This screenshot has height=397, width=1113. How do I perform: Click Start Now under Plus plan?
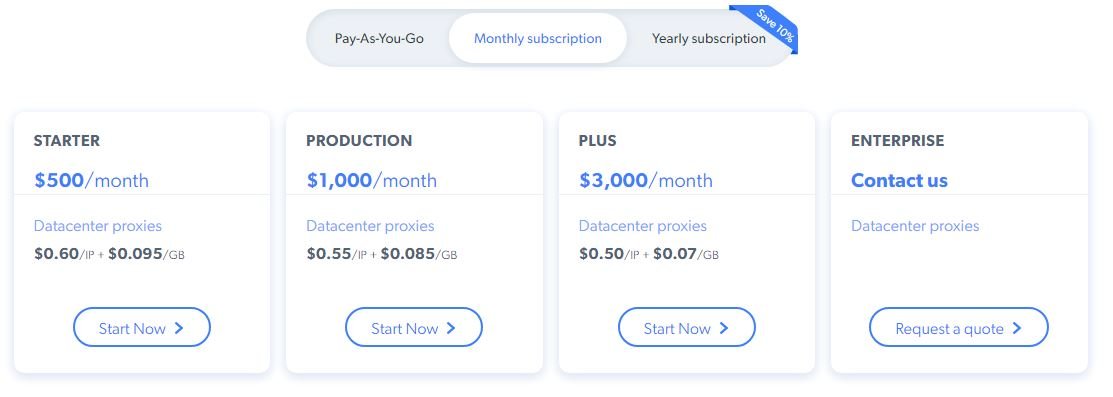click(x=686, y=327)
